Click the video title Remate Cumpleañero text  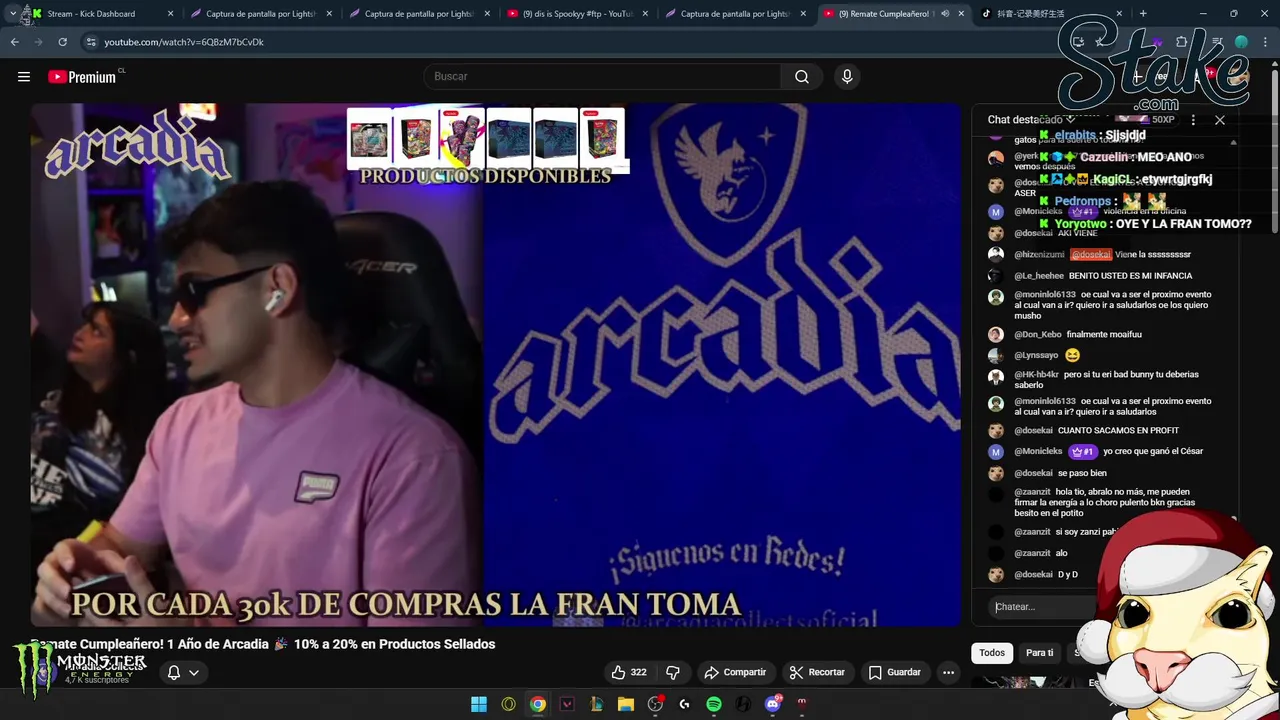[262, 644]
